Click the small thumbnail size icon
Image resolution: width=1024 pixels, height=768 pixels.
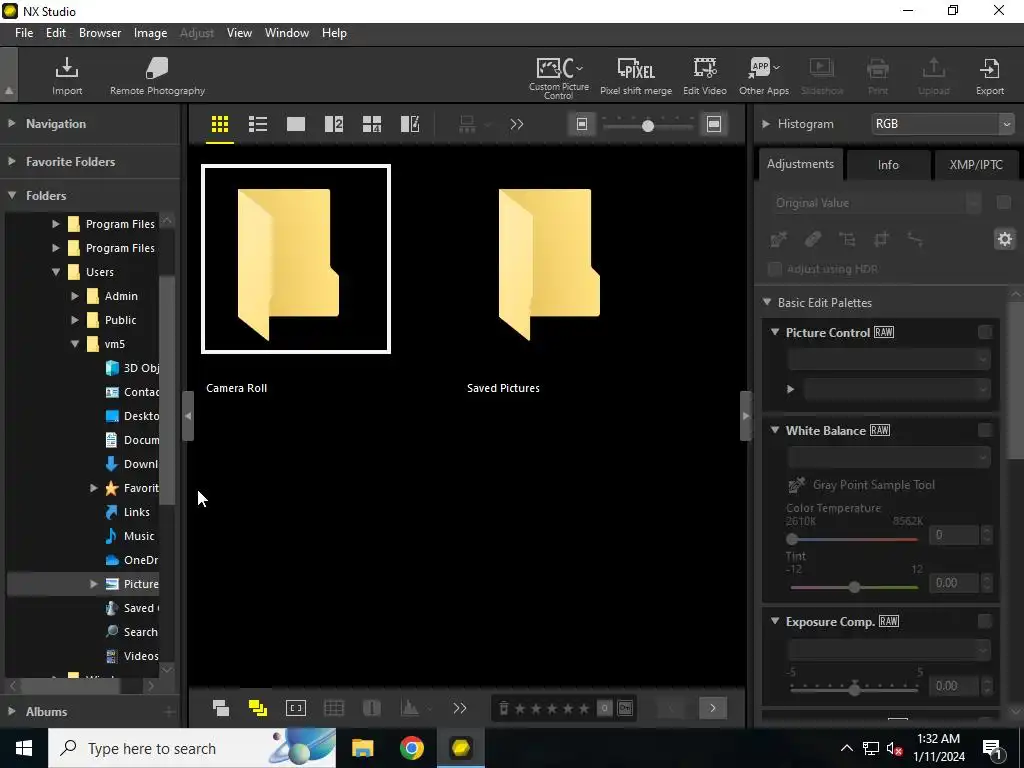coord(582,124)
